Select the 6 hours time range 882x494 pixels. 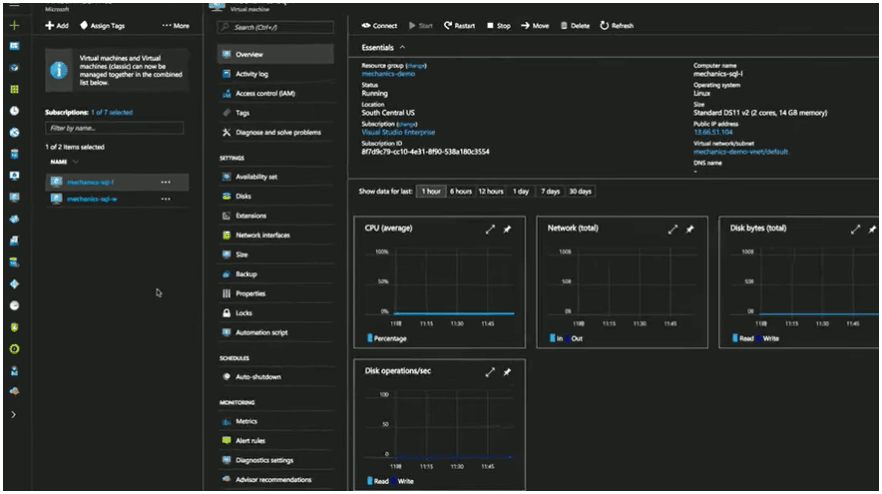pos(461,191)
